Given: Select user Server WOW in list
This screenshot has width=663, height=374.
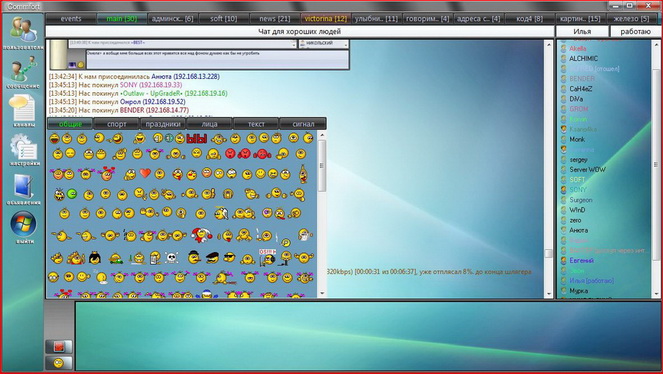Looking at the screenshot, I should click(587, 169).
